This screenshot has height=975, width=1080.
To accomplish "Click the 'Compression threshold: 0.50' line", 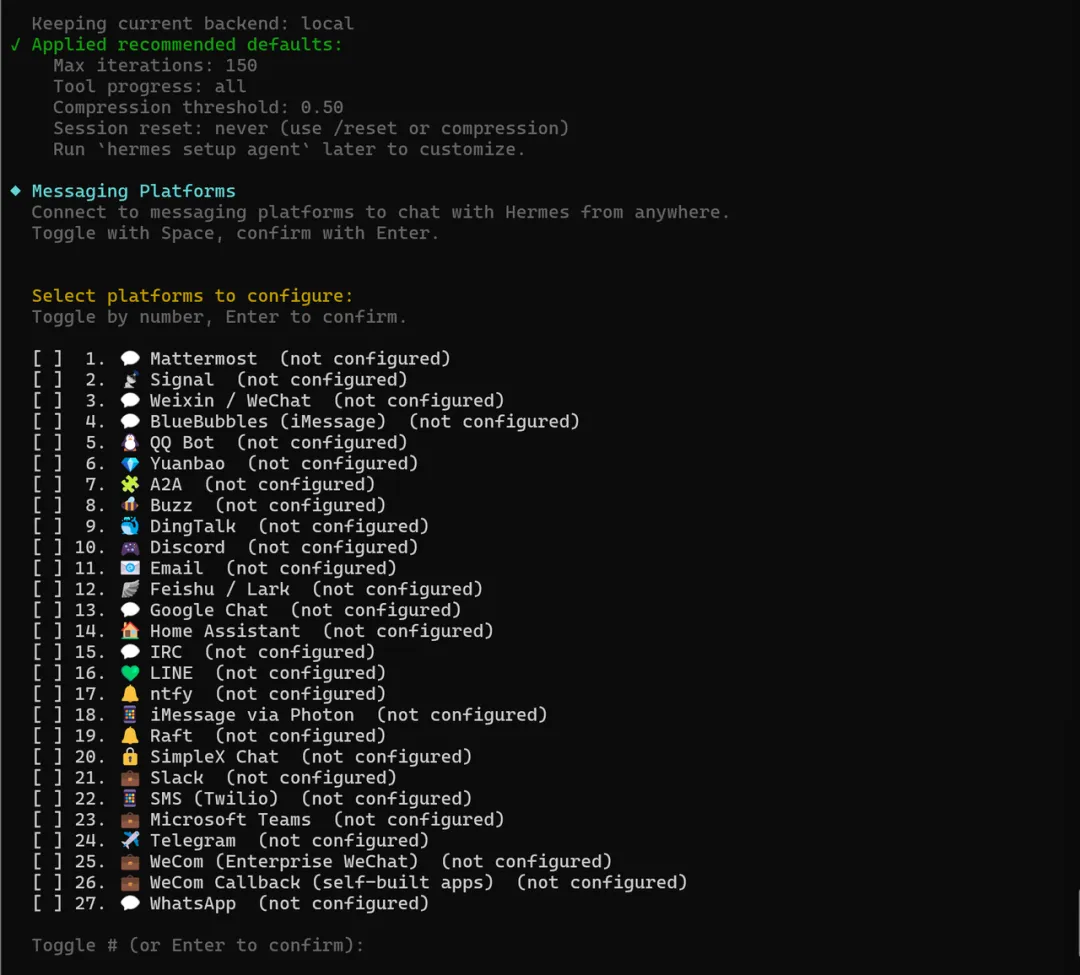I will pyautogui.click(x=198, y=107).
